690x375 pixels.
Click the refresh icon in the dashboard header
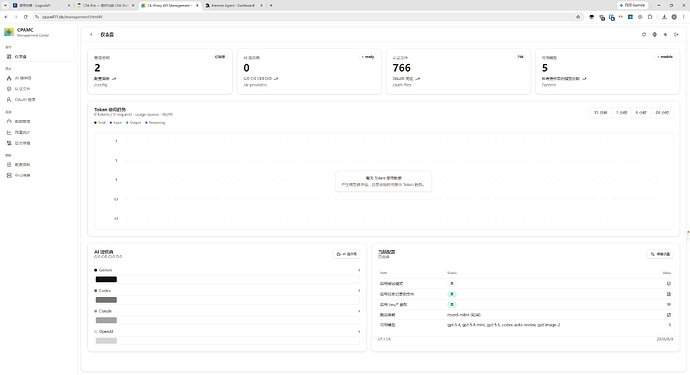644,34
